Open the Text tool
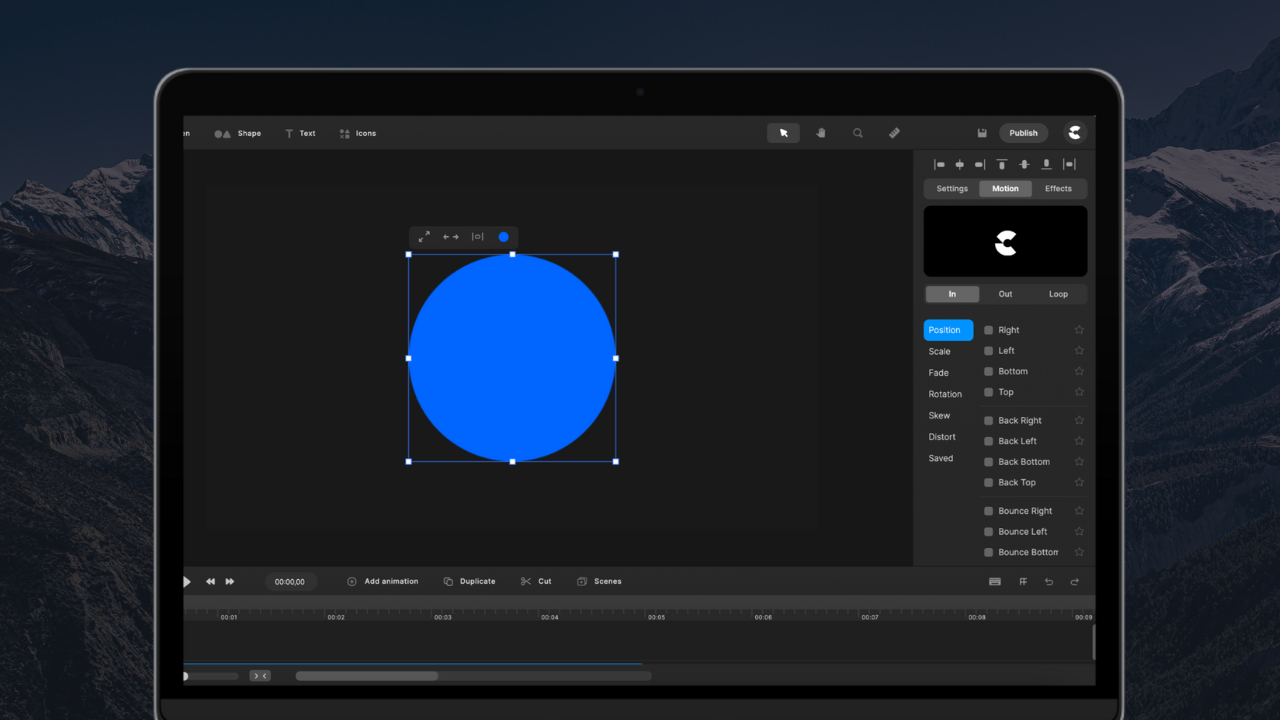 [300, 133]
